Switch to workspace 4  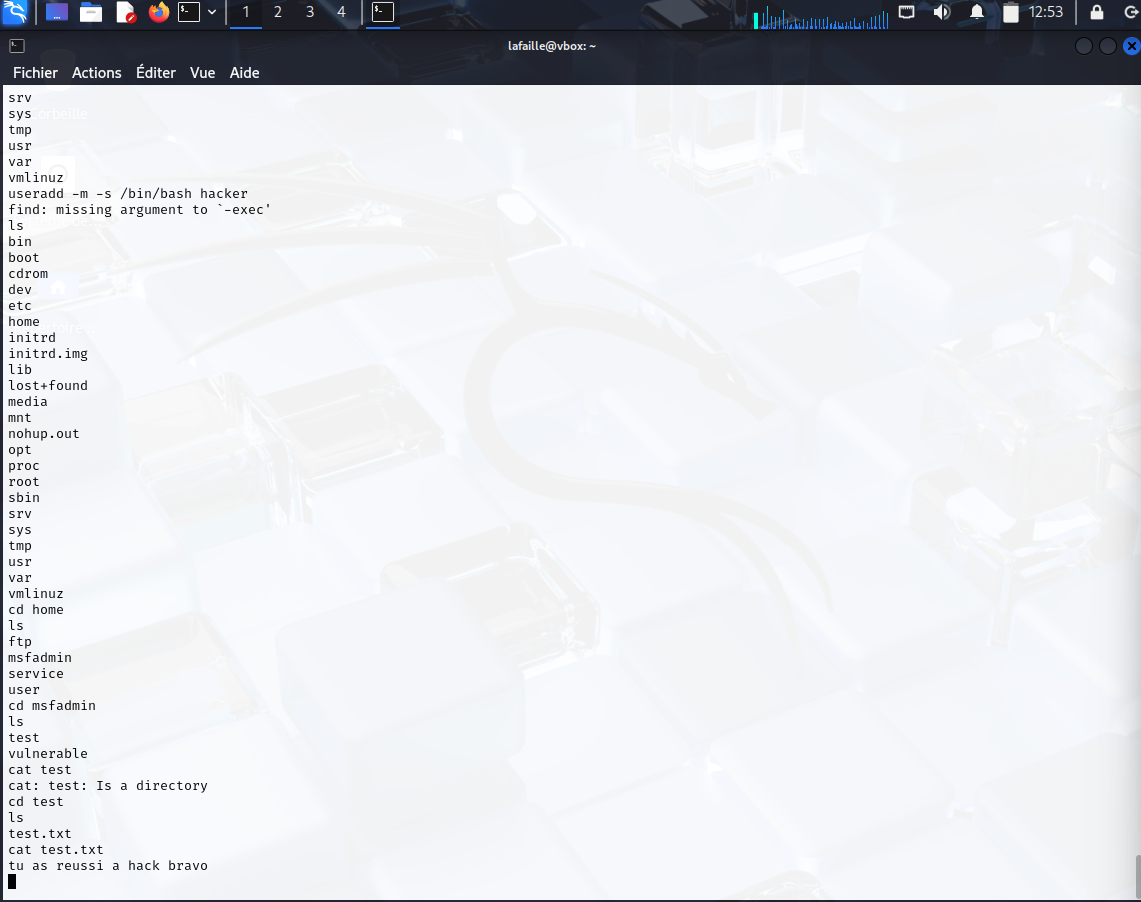[340, 13]
